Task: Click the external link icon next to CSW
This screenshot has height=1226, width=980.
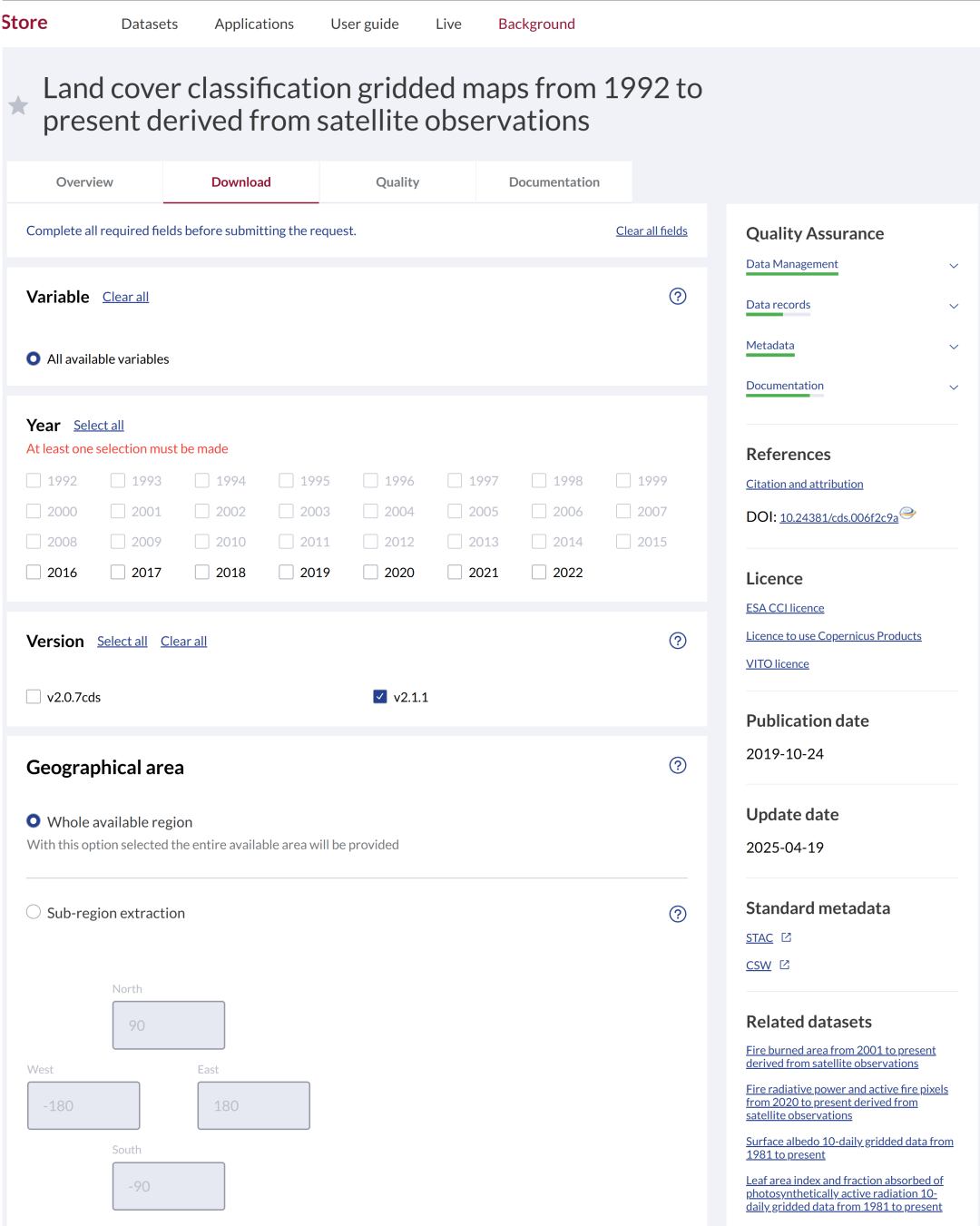Action: (785, 965)
